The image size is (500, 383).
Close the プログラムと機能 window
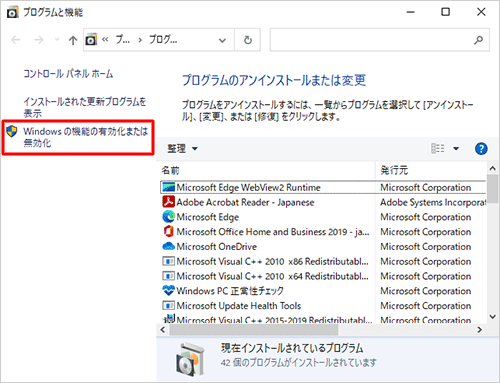(x=481, y=12)
